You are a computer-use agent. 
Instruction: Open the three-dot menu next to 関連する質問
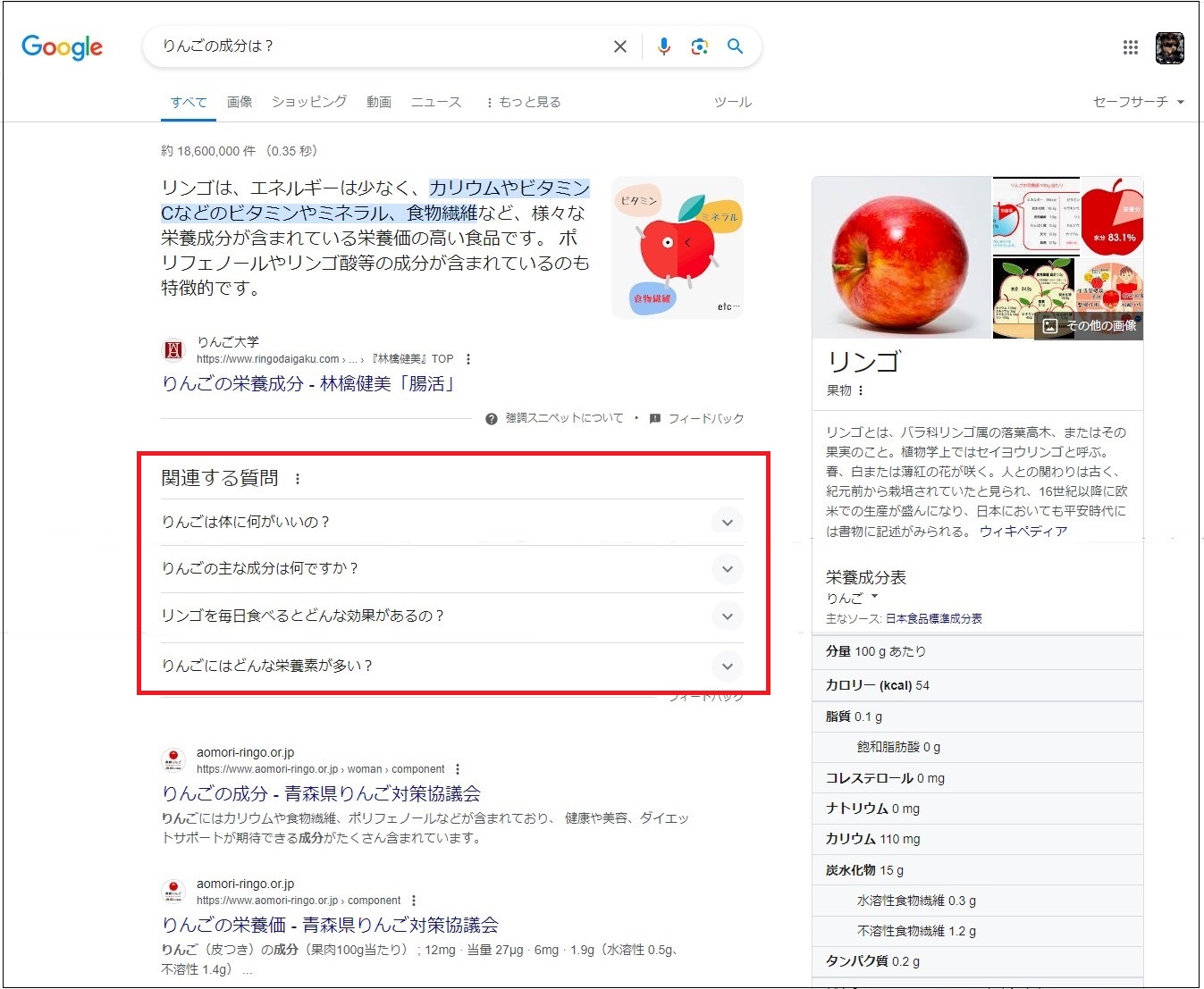(x=298, y=479)
